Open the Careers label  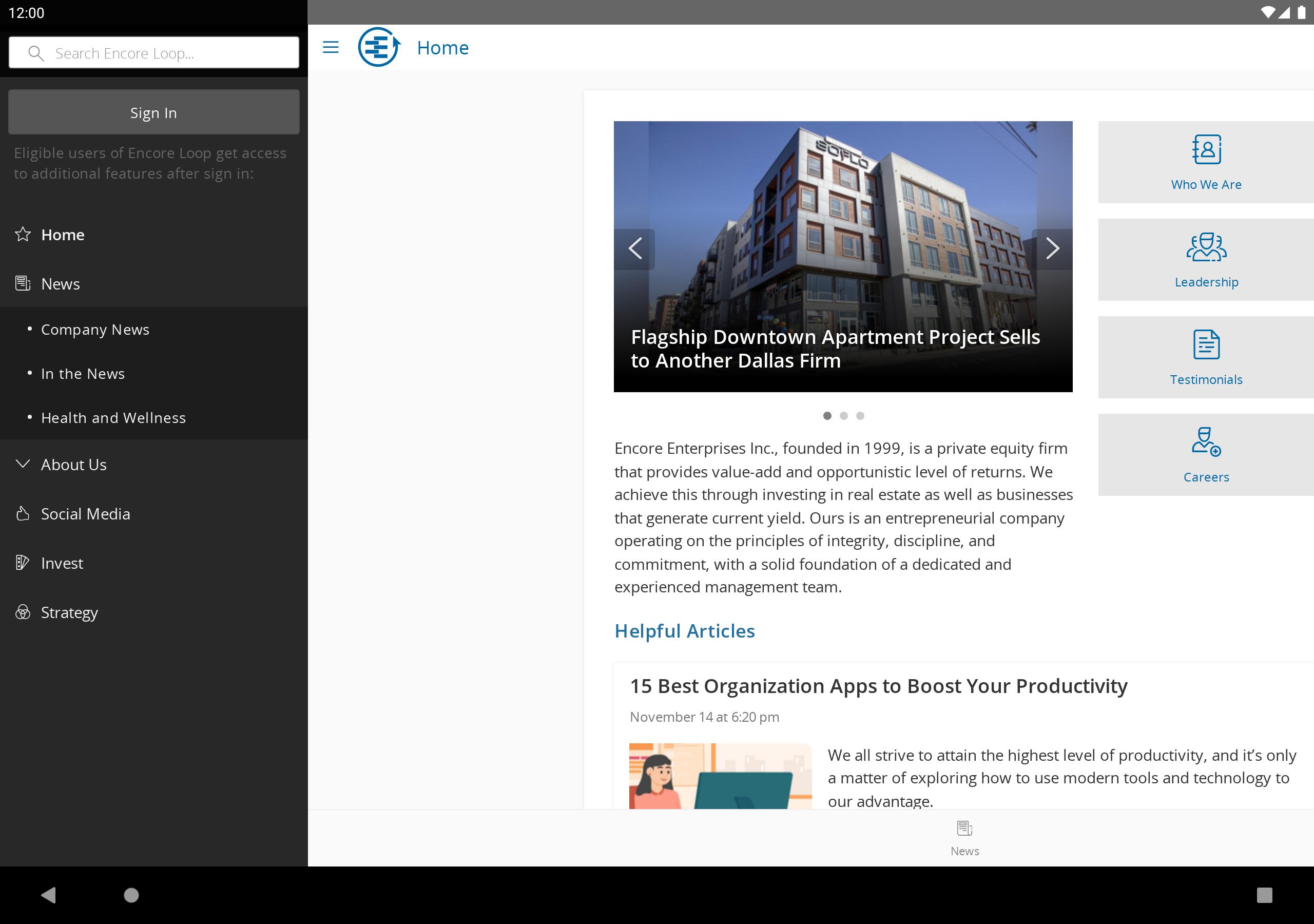coord(1206,477)
